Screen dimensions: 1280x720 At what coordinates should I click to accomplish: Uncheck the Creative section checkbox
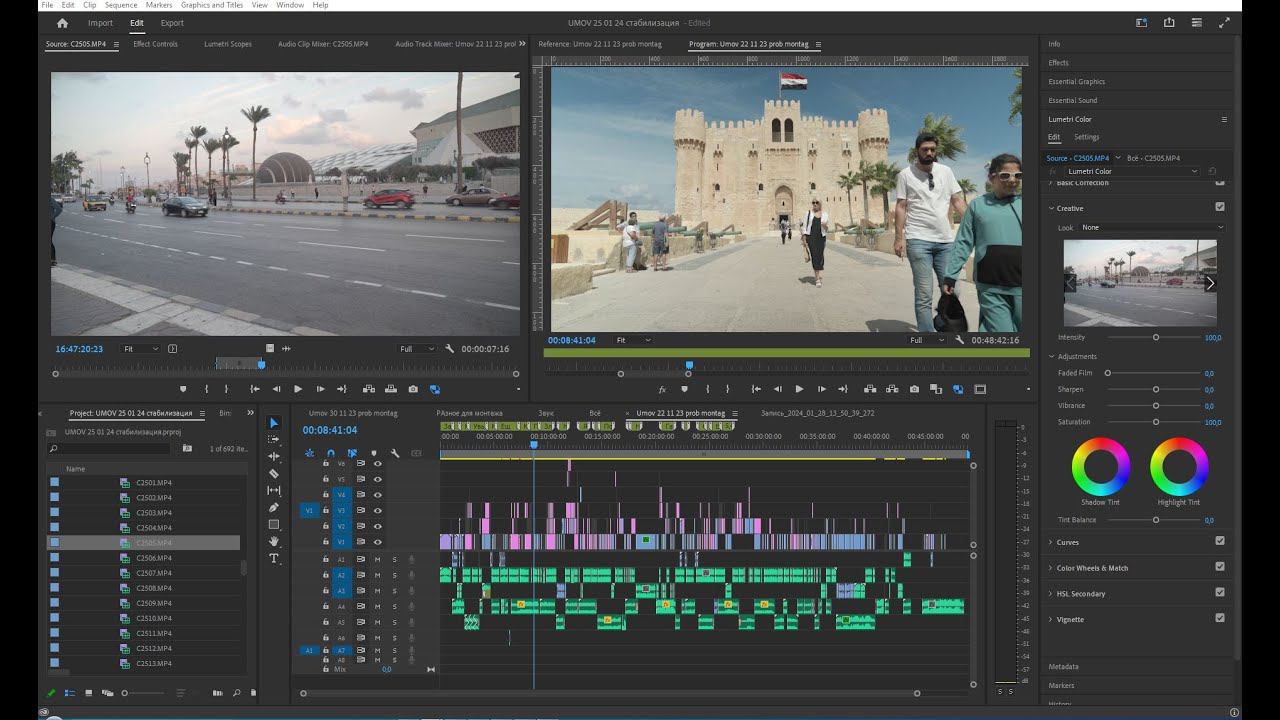[x=1219, y=207]
